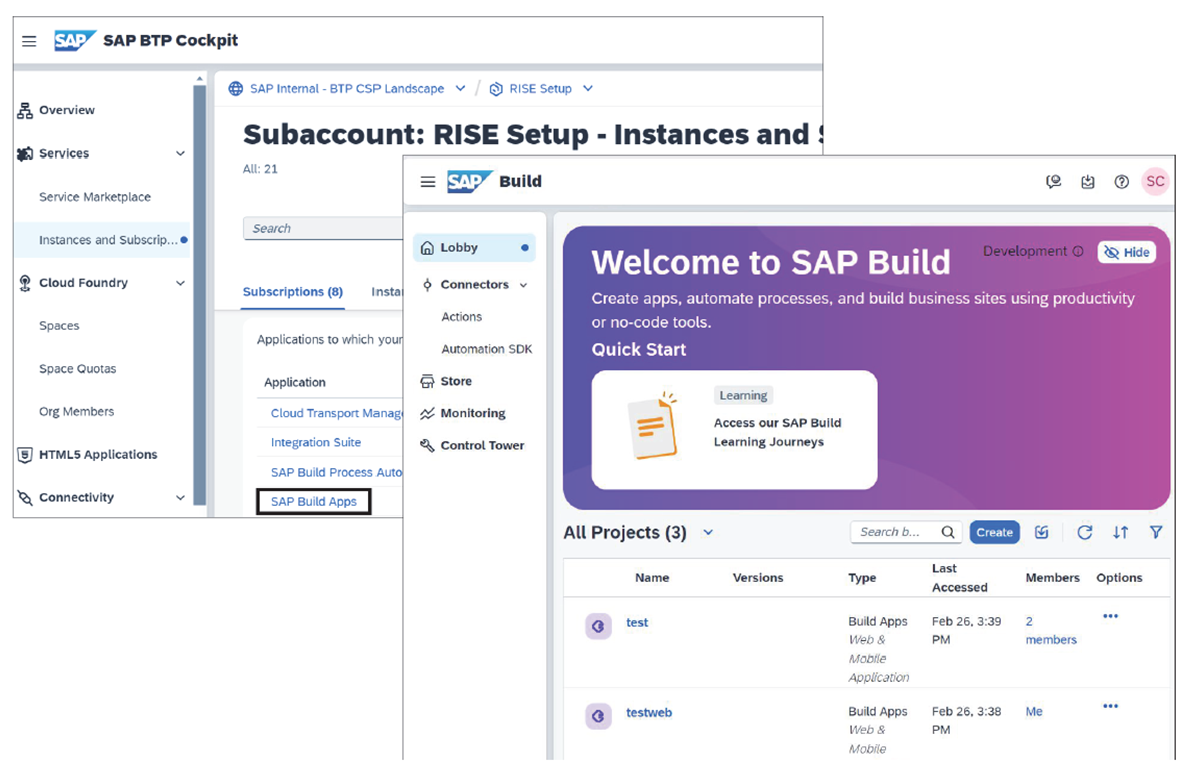Open the filter icon above the project list
The image size is (1189, 778).
click(1155, 532)
